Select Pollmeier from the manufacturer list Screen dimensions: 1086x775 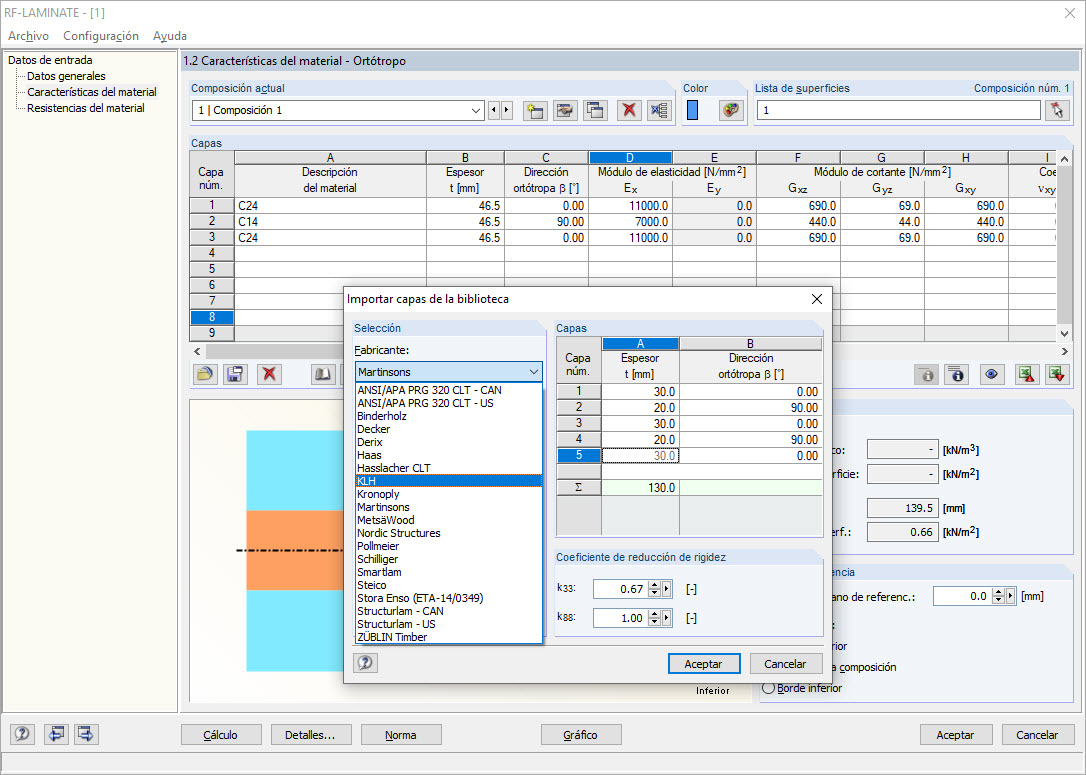coord(448,546)
